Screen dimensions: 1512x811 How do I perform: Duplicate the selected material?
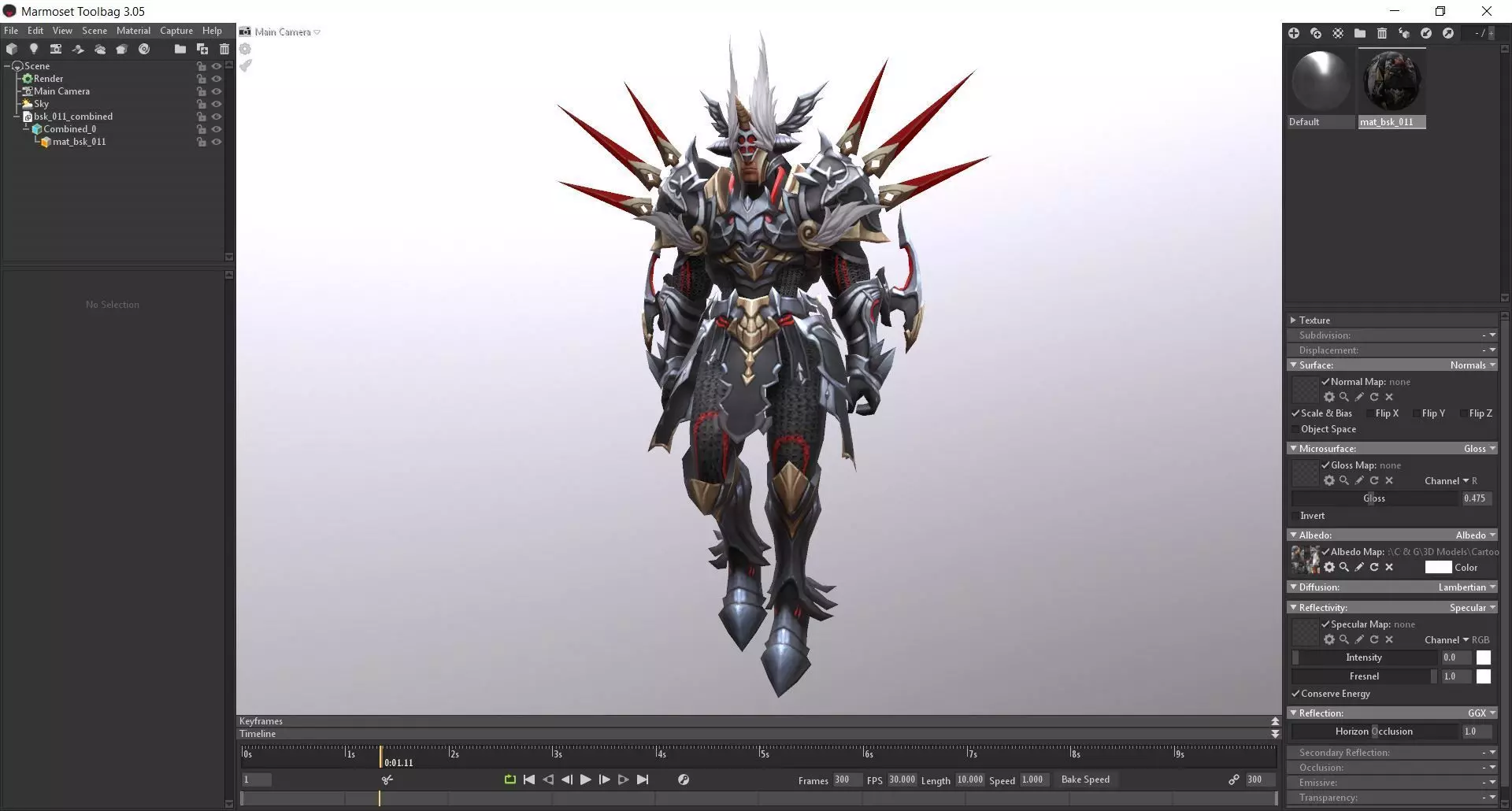[x=1316, y=33]
